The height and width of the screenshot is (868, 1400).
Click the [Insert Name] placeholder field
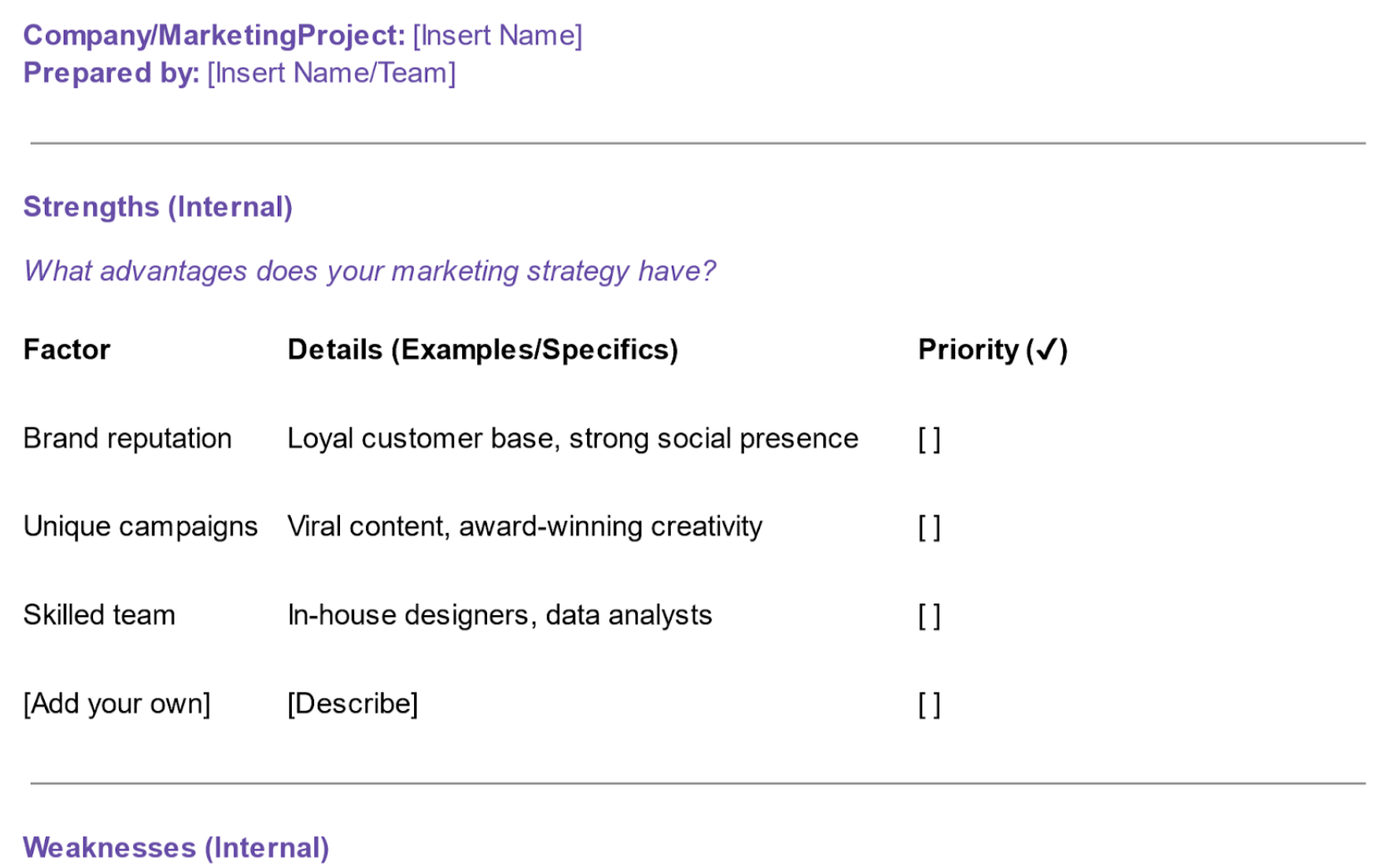497,36
